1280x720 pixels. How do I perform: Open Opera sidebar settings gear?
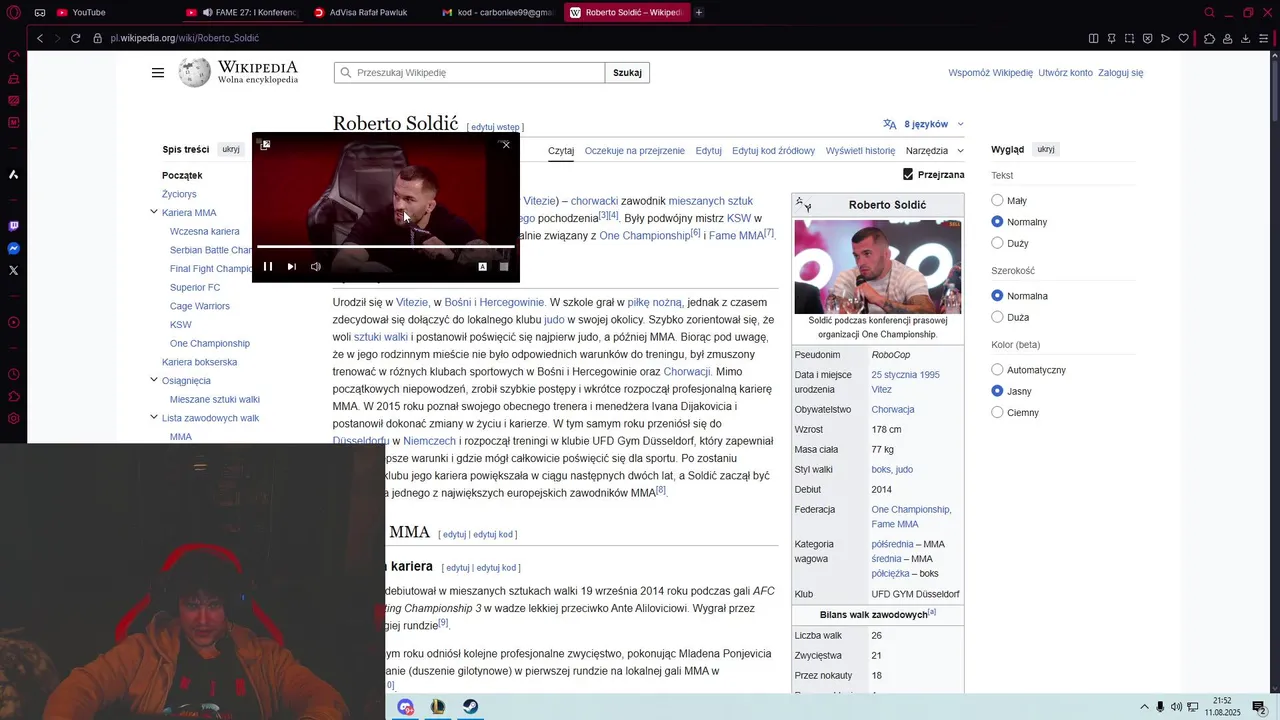pos(13,419)
